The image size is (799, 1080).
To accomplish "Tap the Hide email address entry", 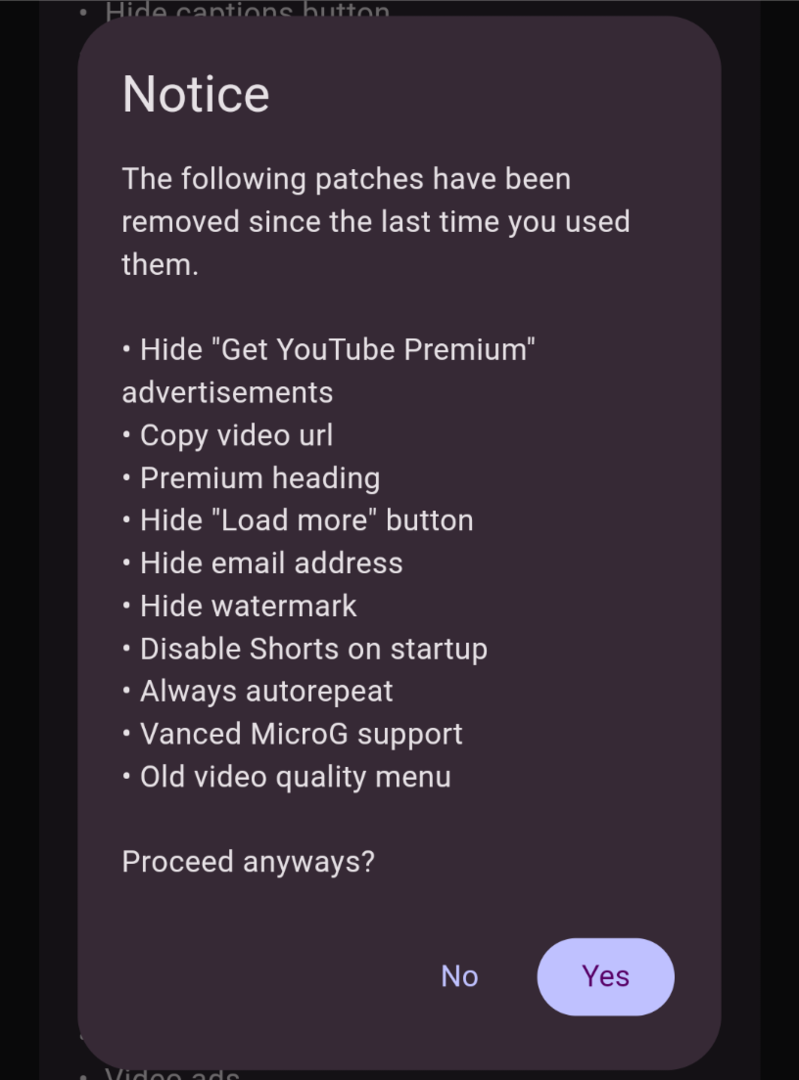I will click(271, 563).
